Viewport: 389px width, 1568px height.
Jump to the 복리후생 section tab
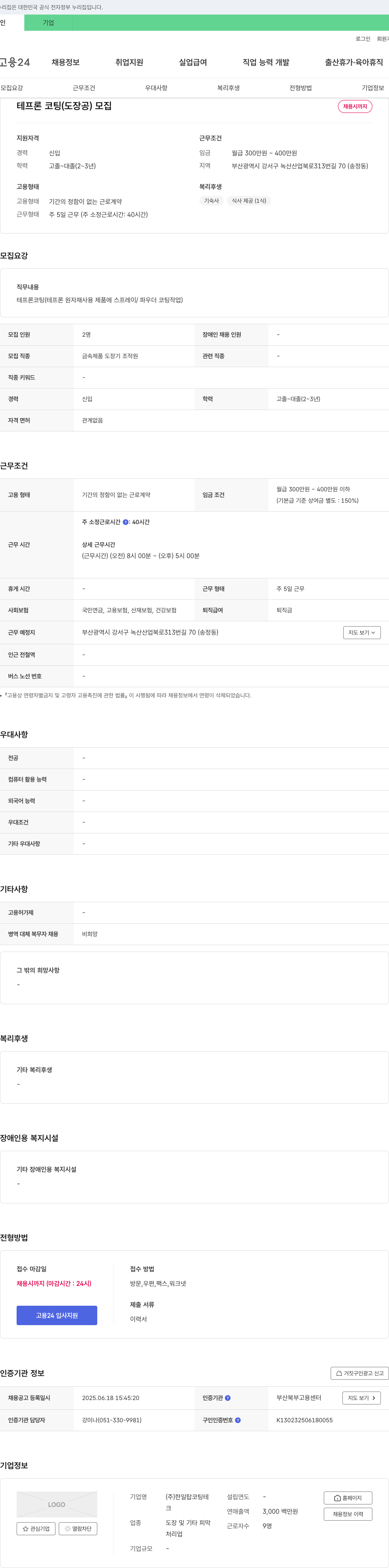(x=229, y=88)
